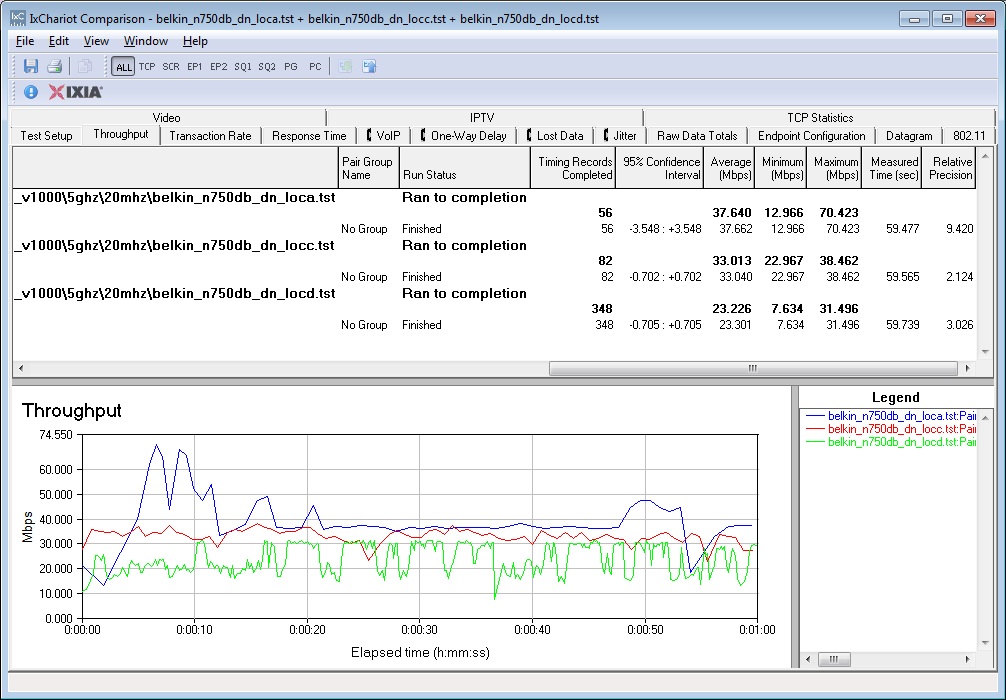This screenshot has width=1006, height=700.
Task: Toggle the EP1 filter button
Action: click(x=194, y=66)
